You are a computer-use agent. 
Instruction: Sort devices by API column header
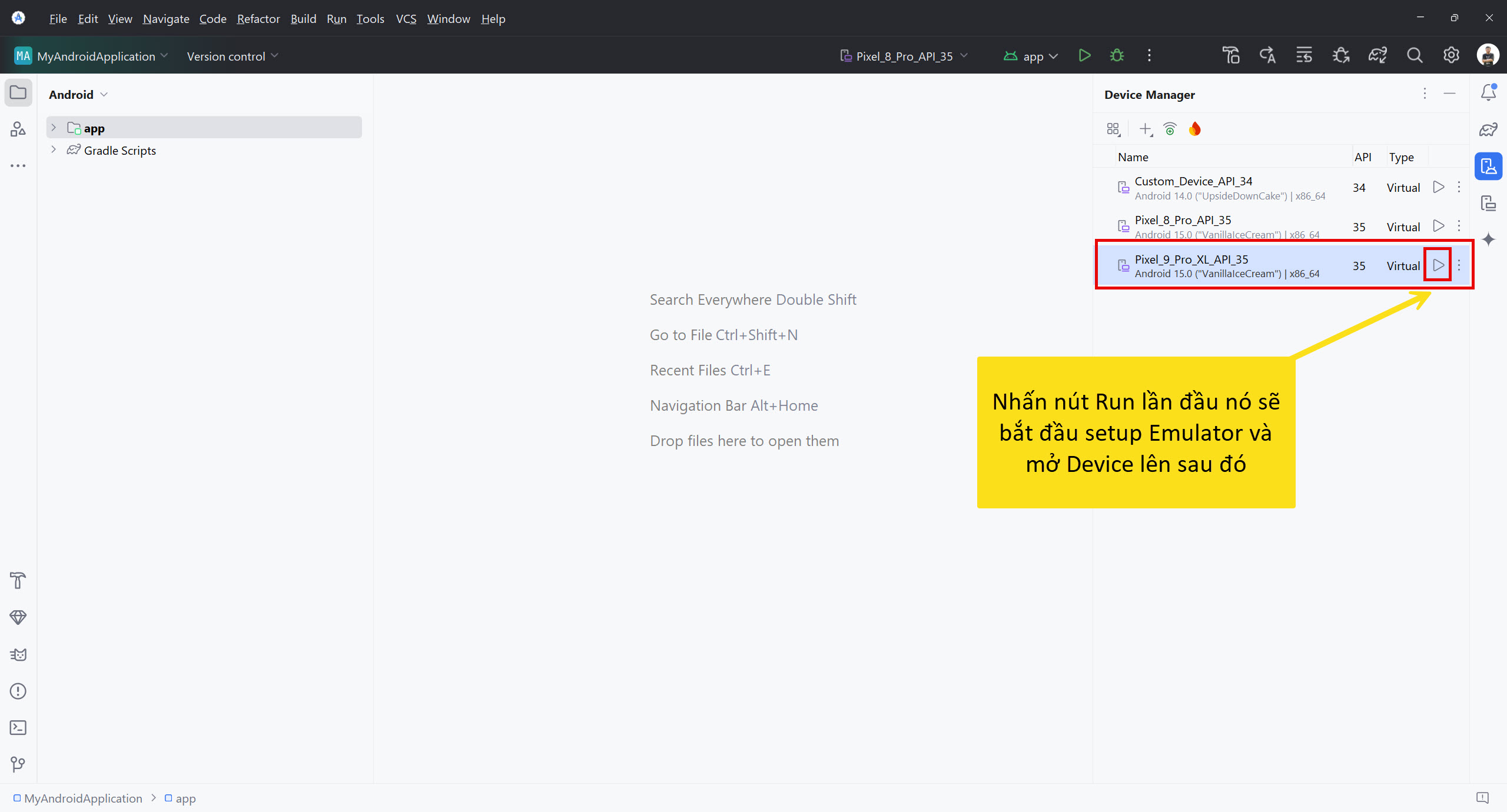(x=1363, y=157)
